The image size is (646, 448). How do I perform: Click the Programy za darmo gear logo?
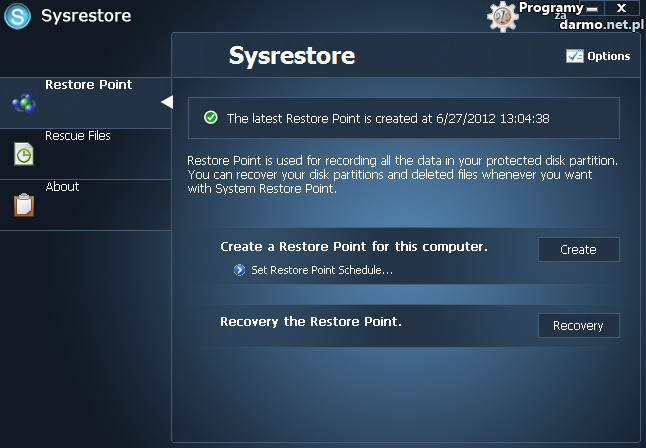(x=502, y=15)
